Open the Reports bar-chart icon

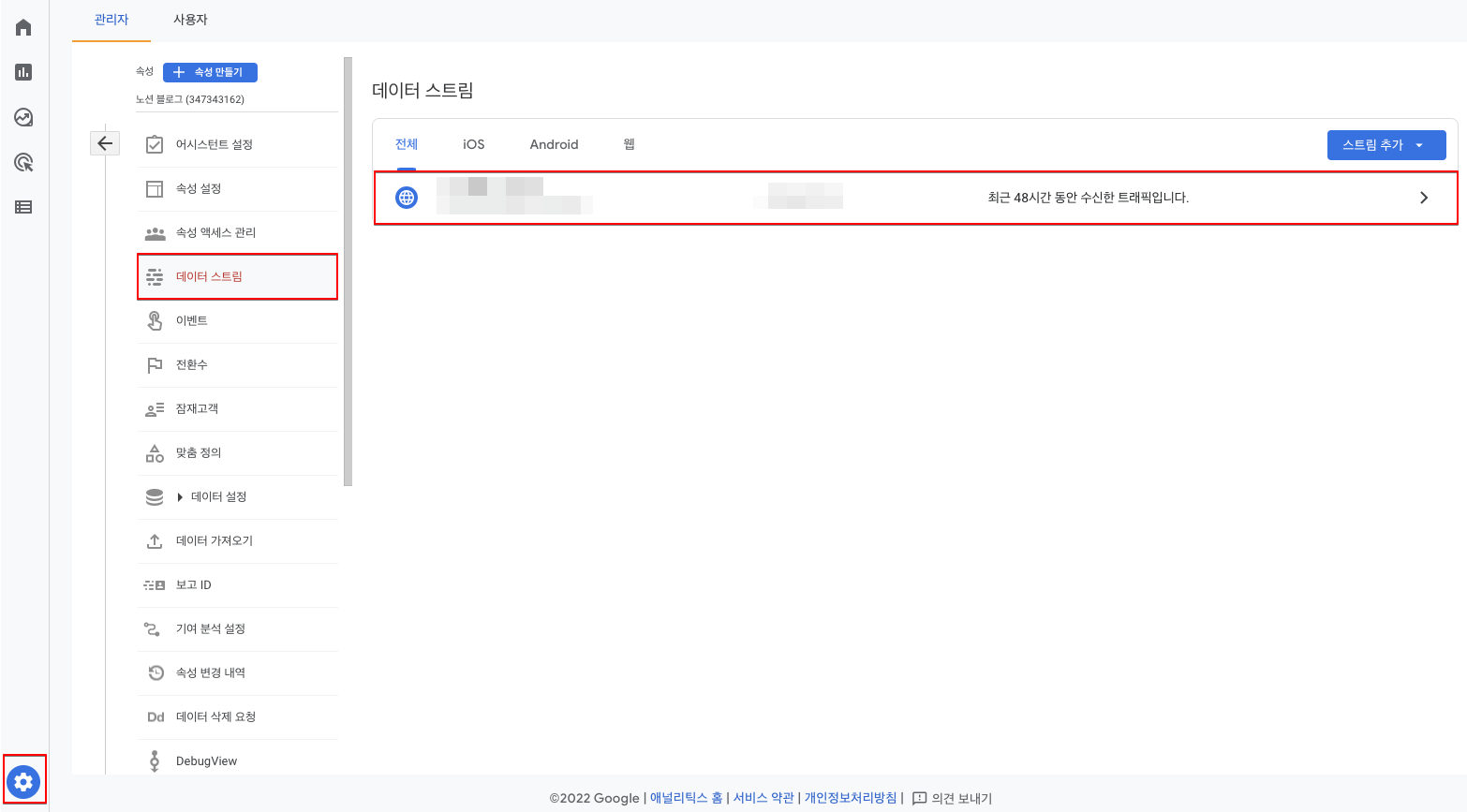(x=23, y=72)
